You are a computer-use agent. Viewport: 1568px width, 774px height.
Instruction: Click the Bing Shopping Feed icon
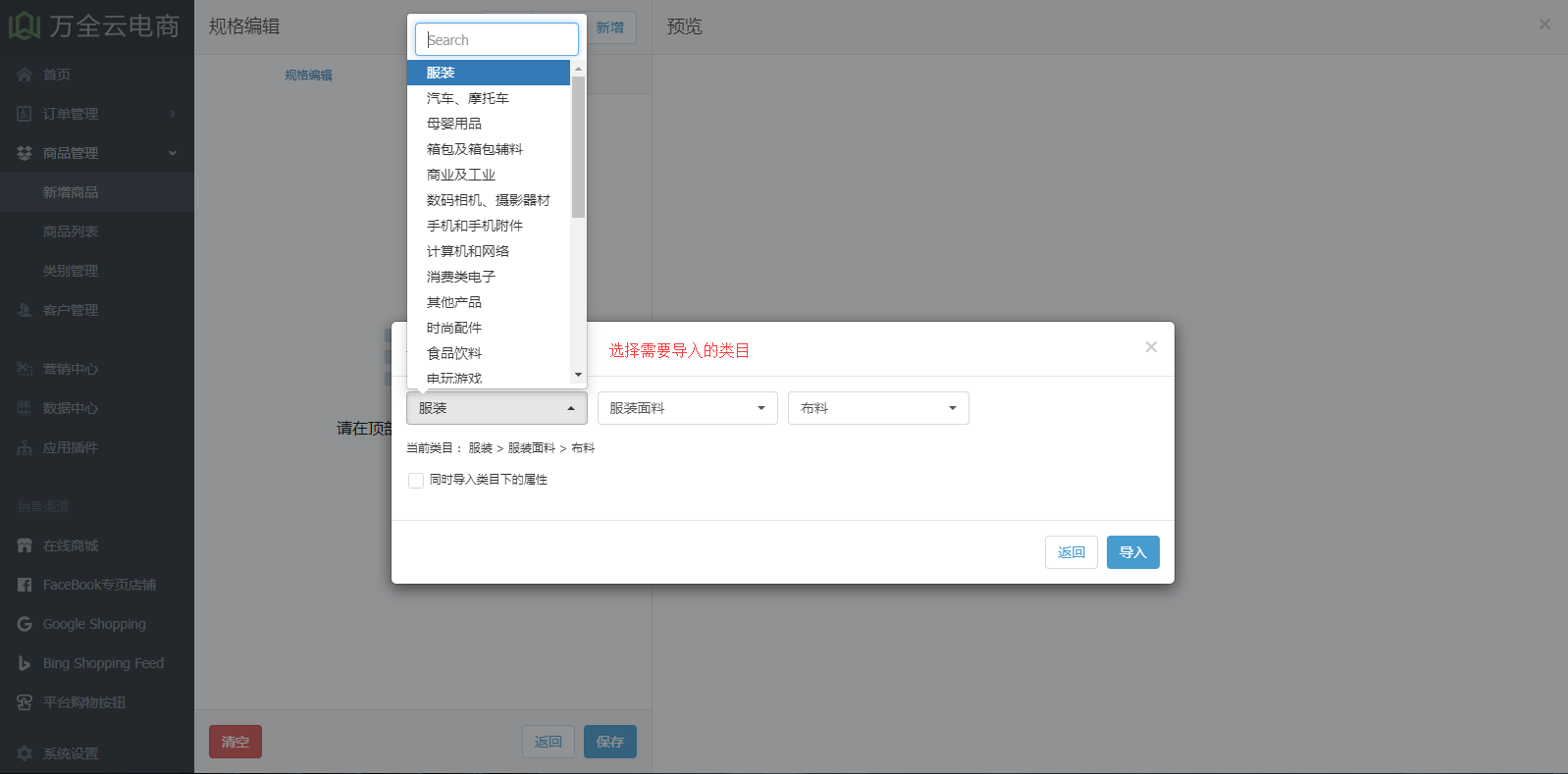[x=25, y=663]
